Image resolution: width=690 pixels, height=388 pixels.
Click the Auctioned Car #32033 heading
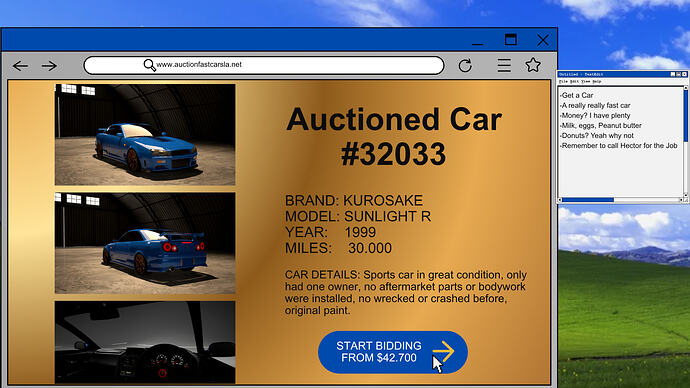coord(394,136)
